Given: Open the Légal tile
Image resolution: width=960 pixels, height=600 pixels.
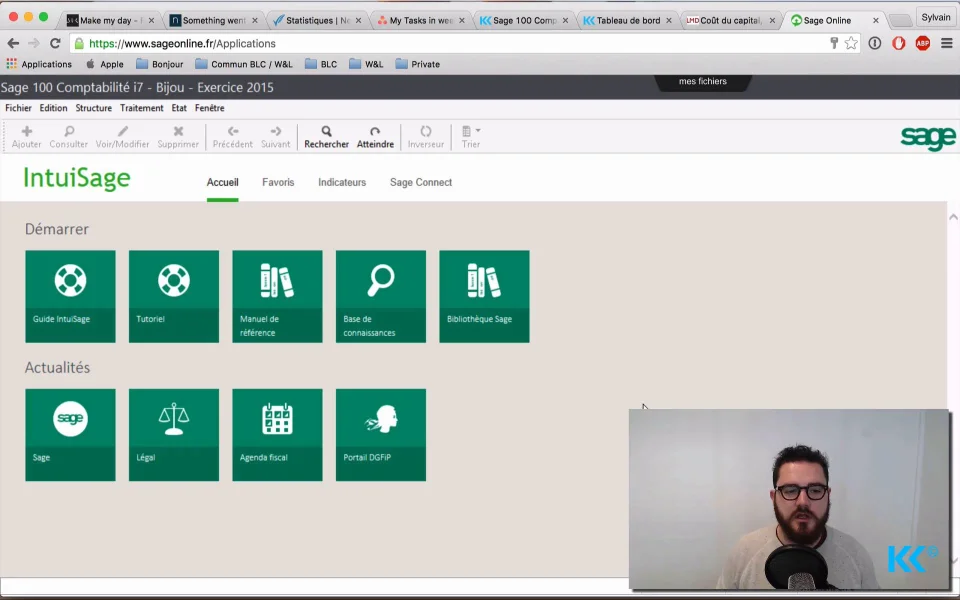Looking at the screenshot, I should coord(174,435).
